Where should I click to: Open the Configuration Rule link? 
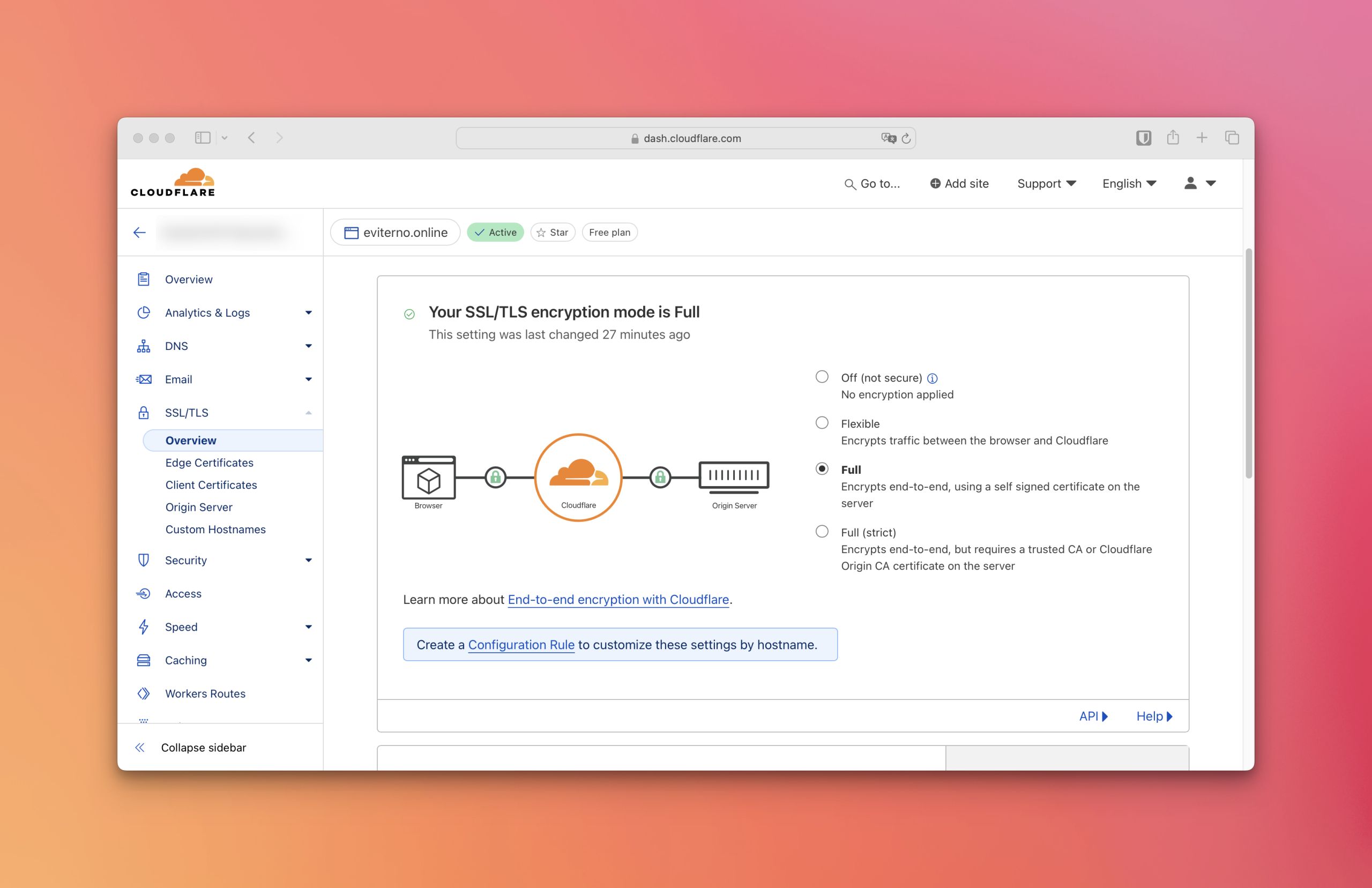(521, 645)
